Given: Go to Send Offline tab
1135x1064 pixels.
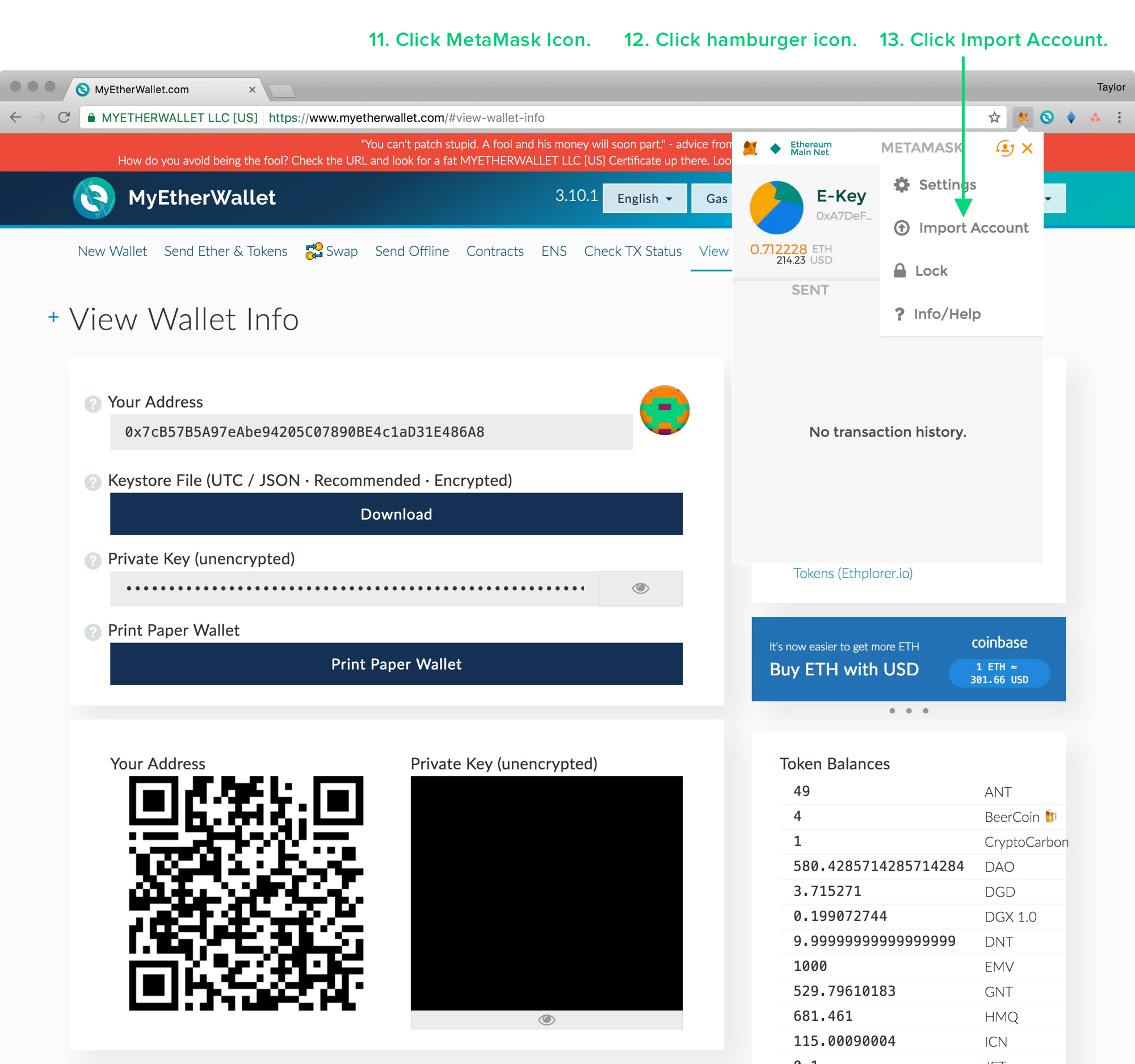Looking at the screenshot, I should click(411, 251).
